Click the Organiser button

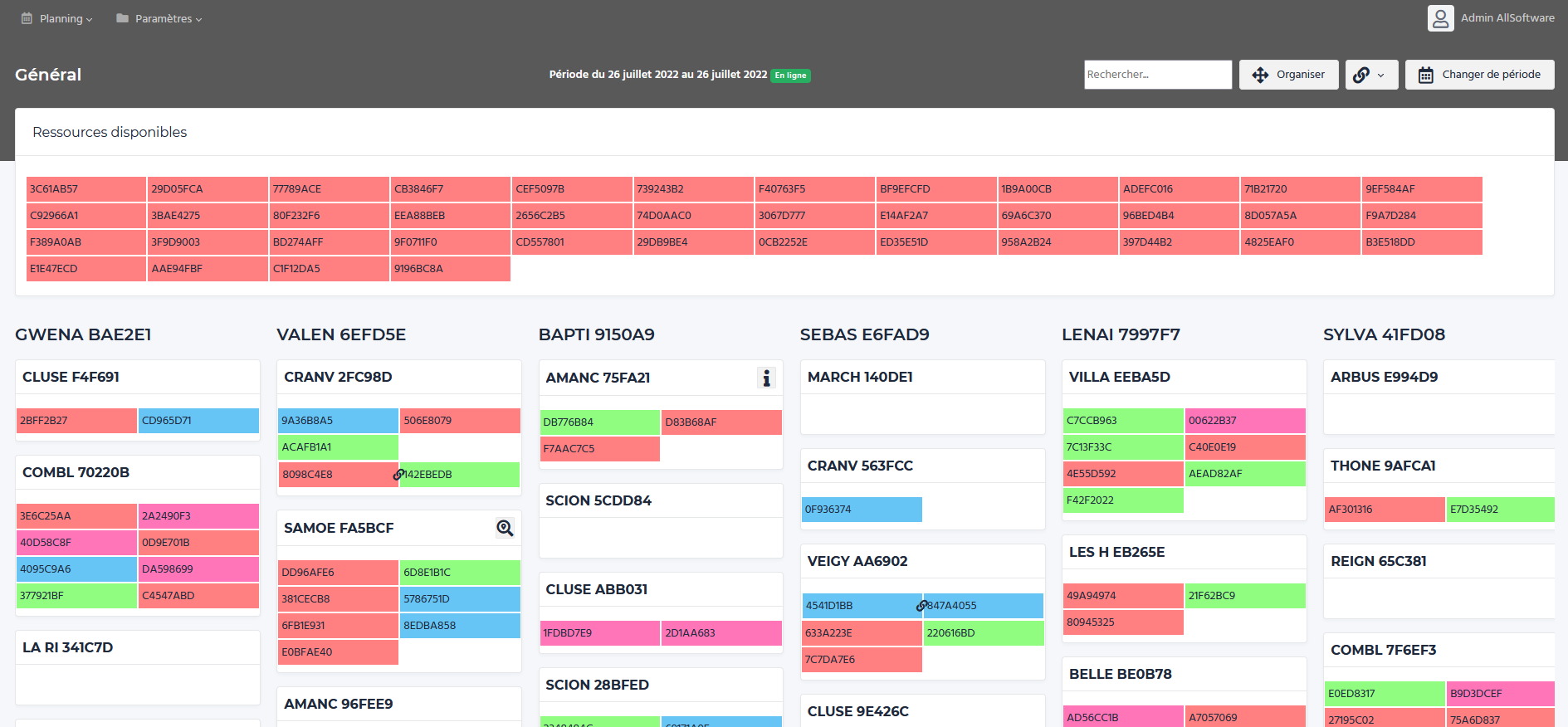pyautogui.click(x=1288, y=75)
